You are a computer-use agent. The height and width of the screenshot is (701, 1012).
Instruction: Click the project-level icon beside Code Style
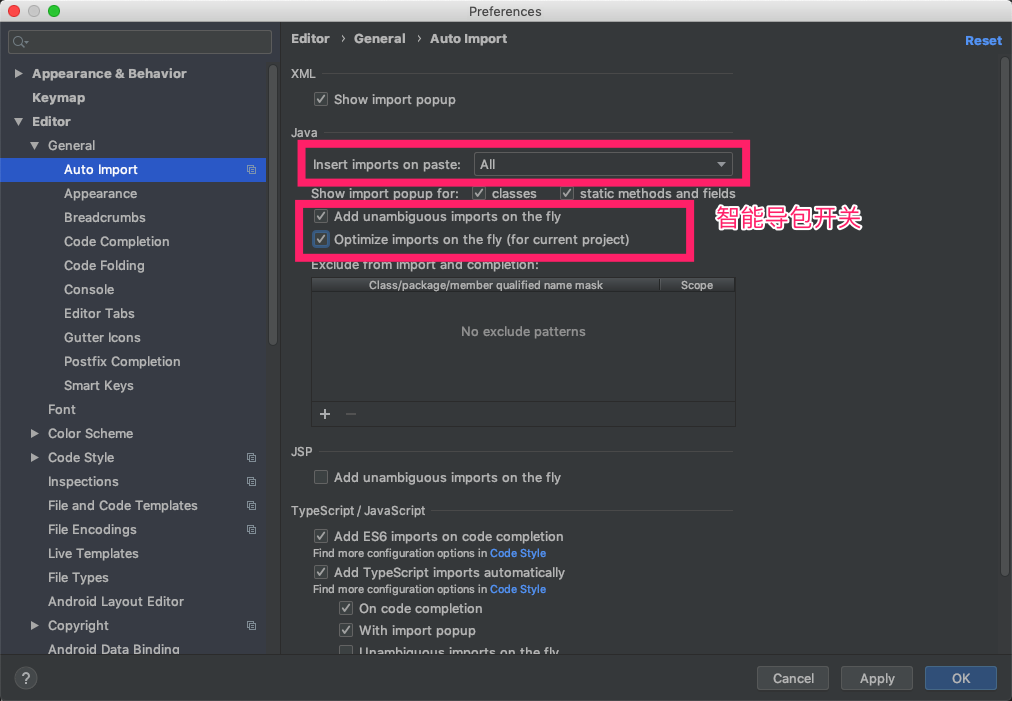[252, 458]
